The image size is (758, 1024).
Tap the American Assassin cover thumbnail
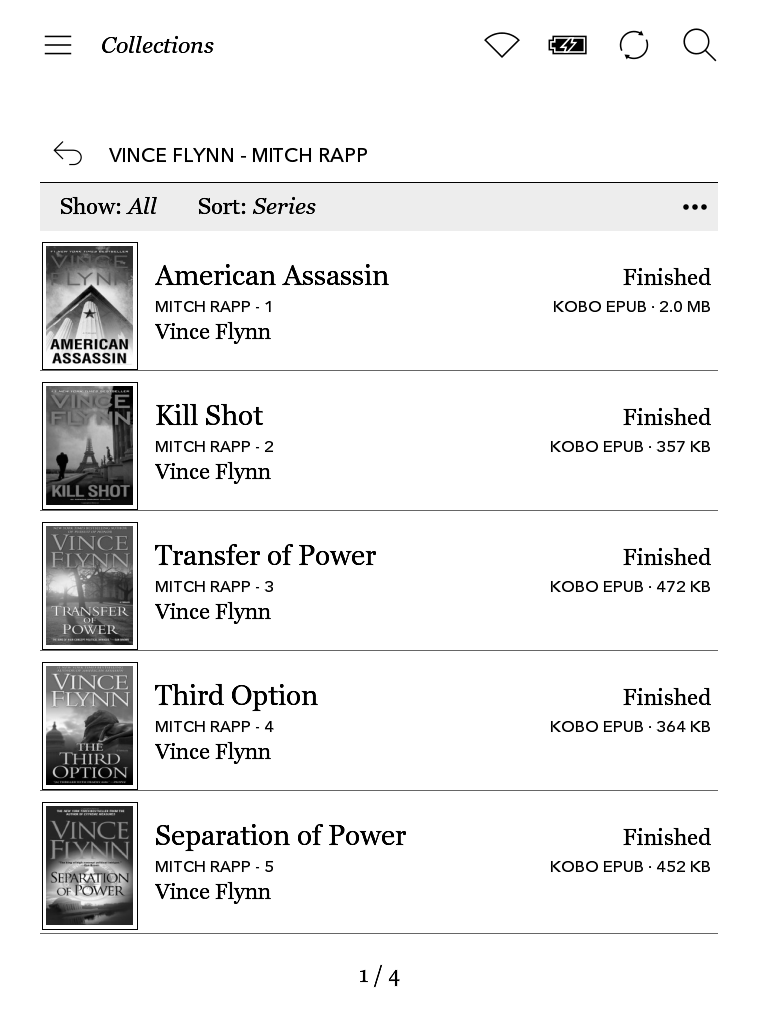click(x=90, y=306)
